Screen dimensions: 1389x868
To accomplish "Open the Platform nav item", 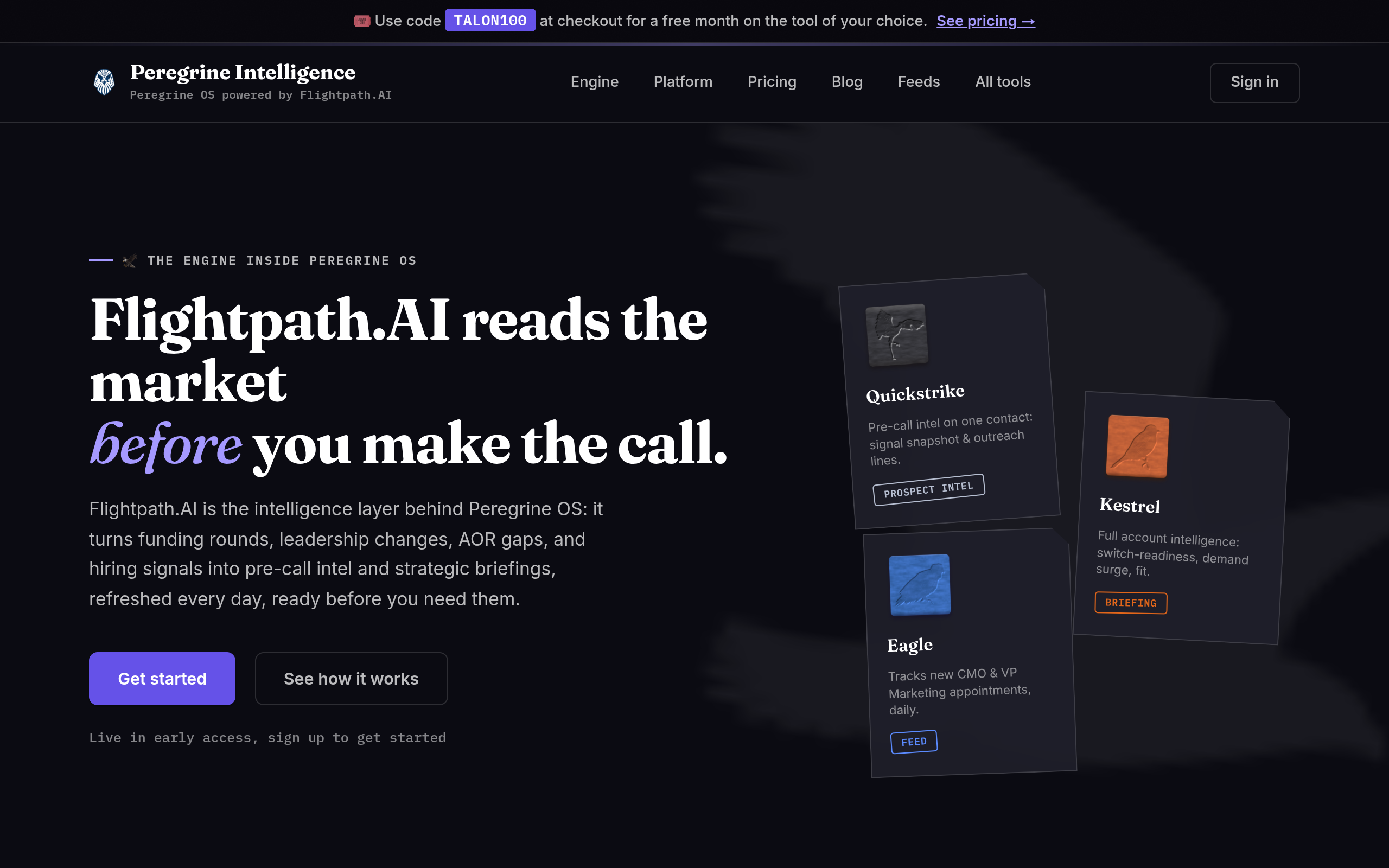I will (x=683, y=82).
